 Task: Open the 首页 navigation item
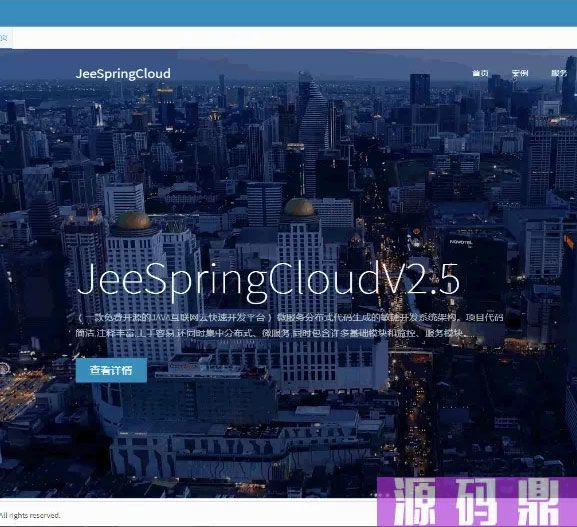480,73
